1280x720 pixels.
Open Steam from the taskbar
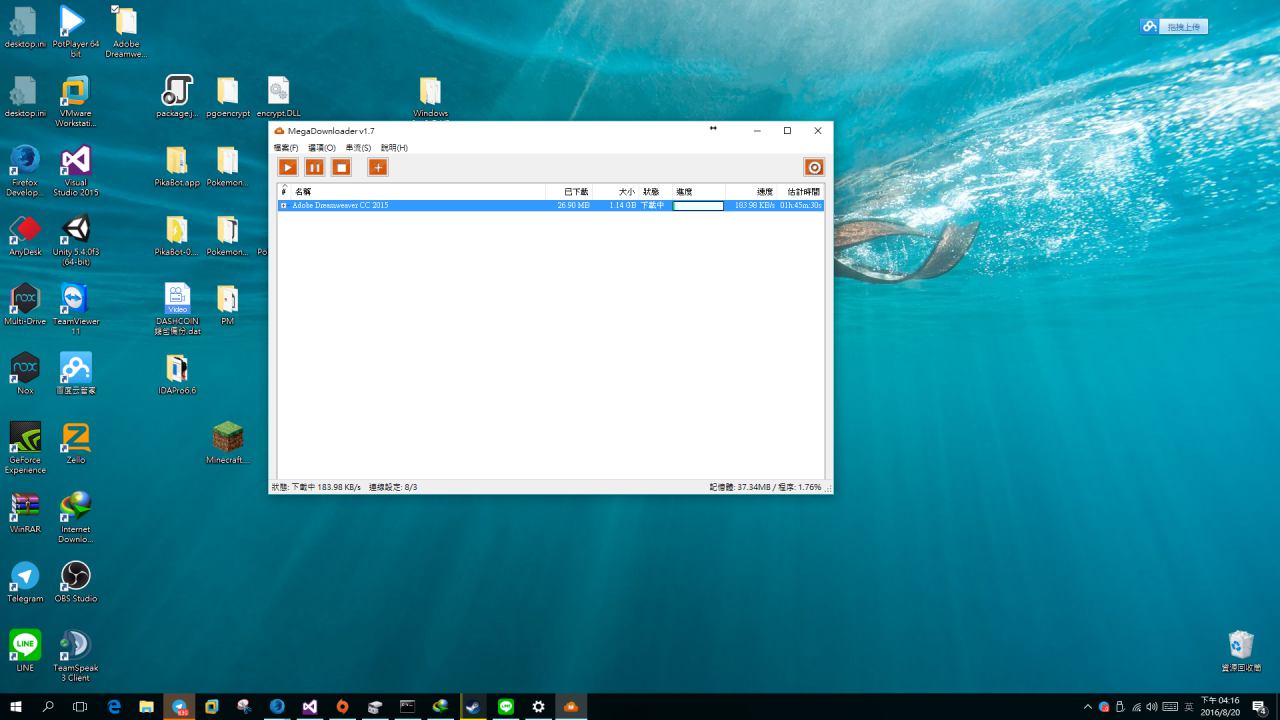[473, 707]
